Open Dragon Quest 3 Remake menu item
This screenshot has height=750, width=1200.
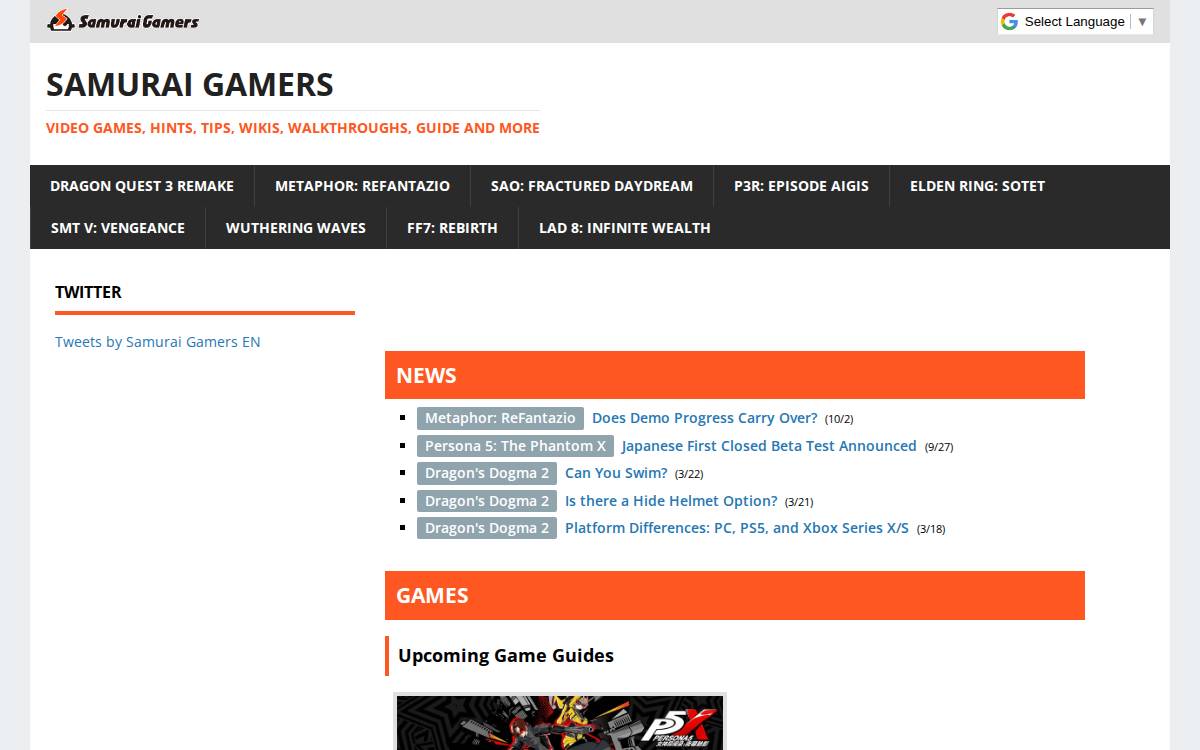(x=142, y=186)
